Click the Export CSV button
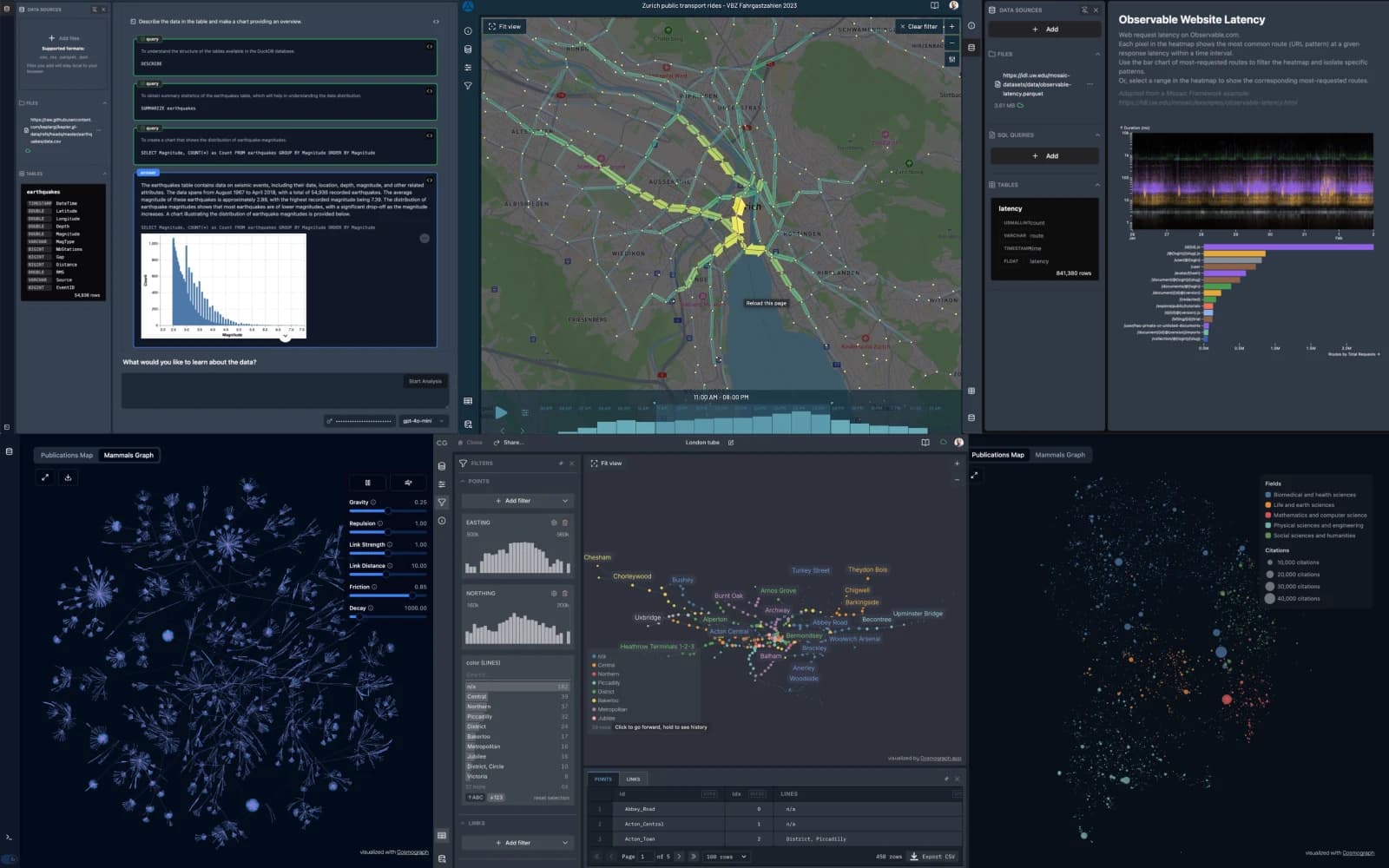1389x868 pixels. pos(933,857)
